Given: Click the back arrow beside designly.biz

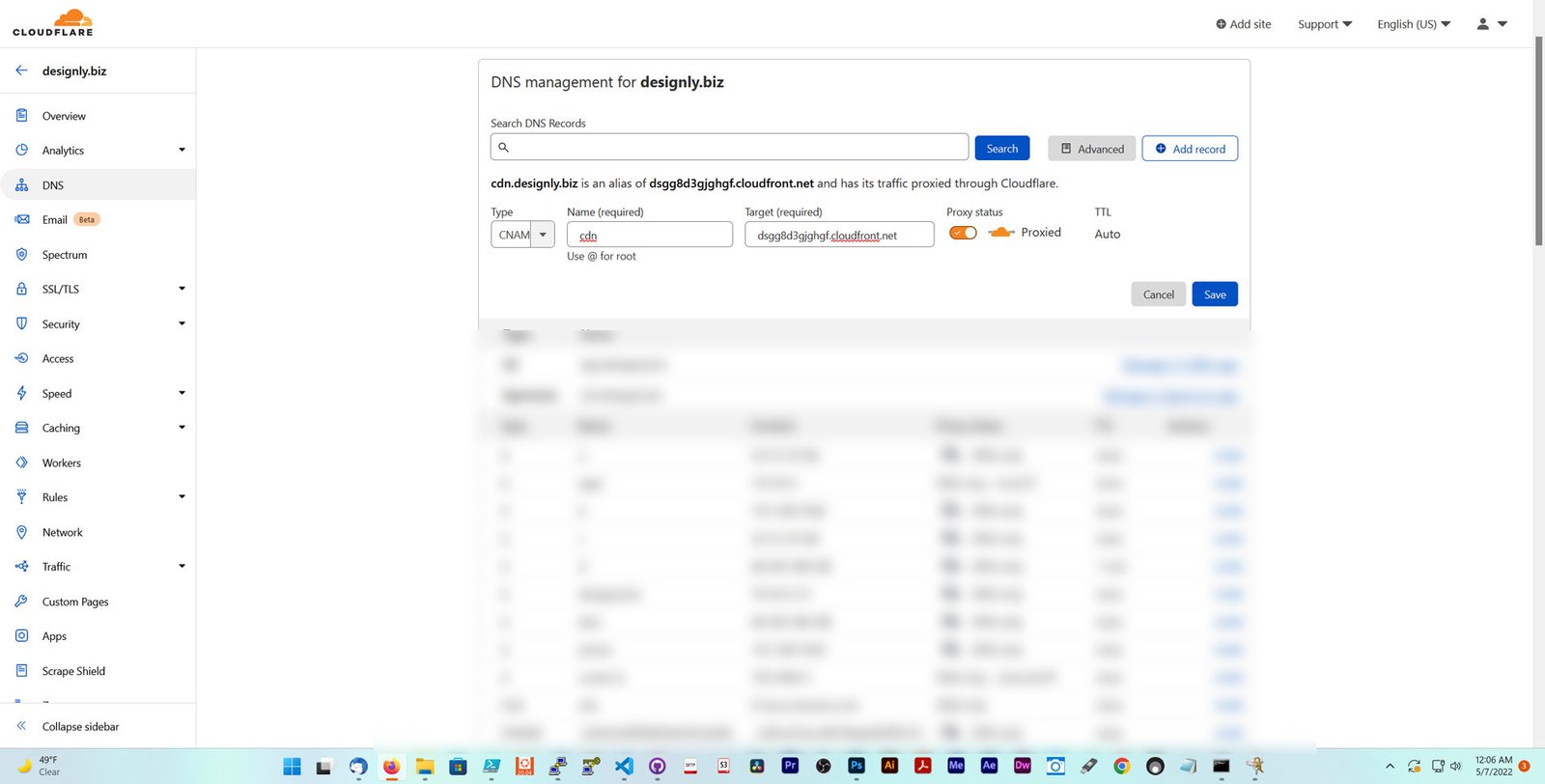Looking at the screenshot, I should tap(21, 70).
